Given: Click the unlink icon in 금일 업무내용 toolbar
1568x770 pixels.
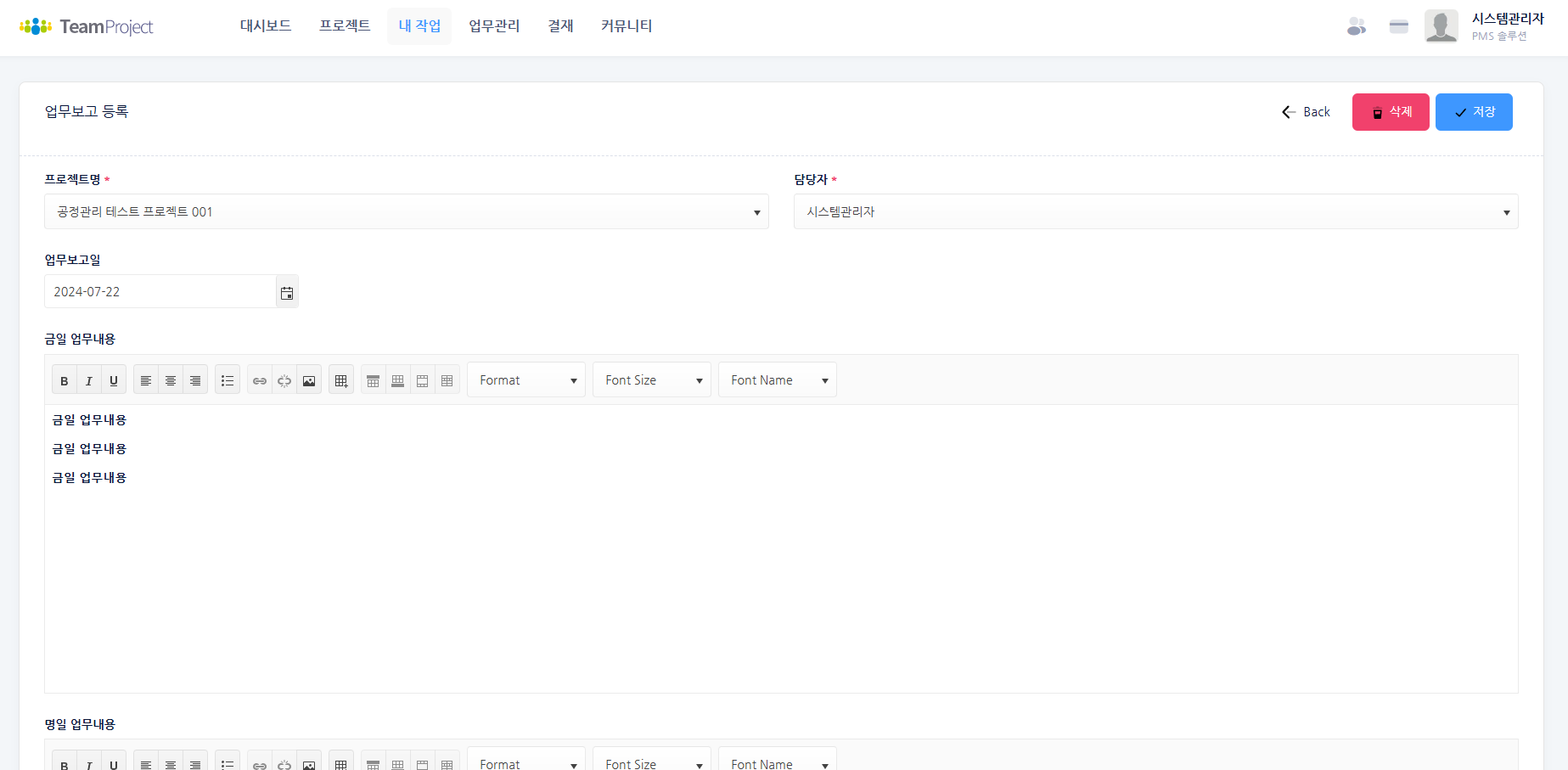Looking at the screenshot, I should coord(284,380).
